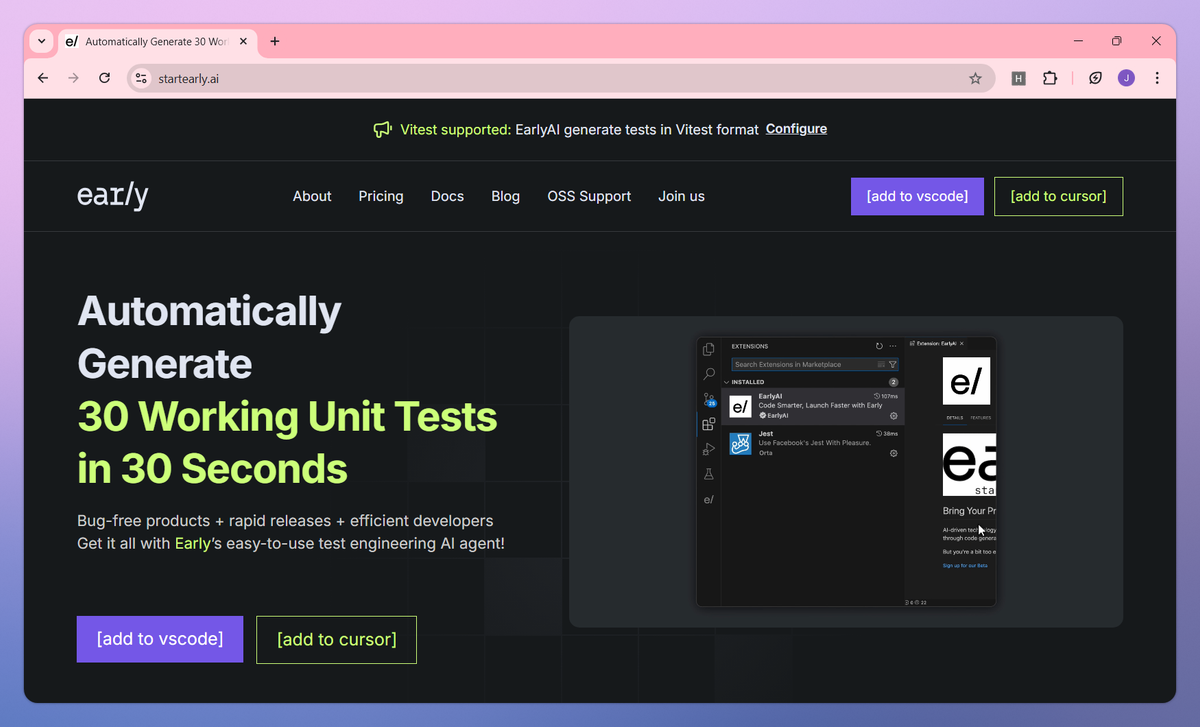
Task: Select Join us in the navigation
Action: (x=681, y=196)
